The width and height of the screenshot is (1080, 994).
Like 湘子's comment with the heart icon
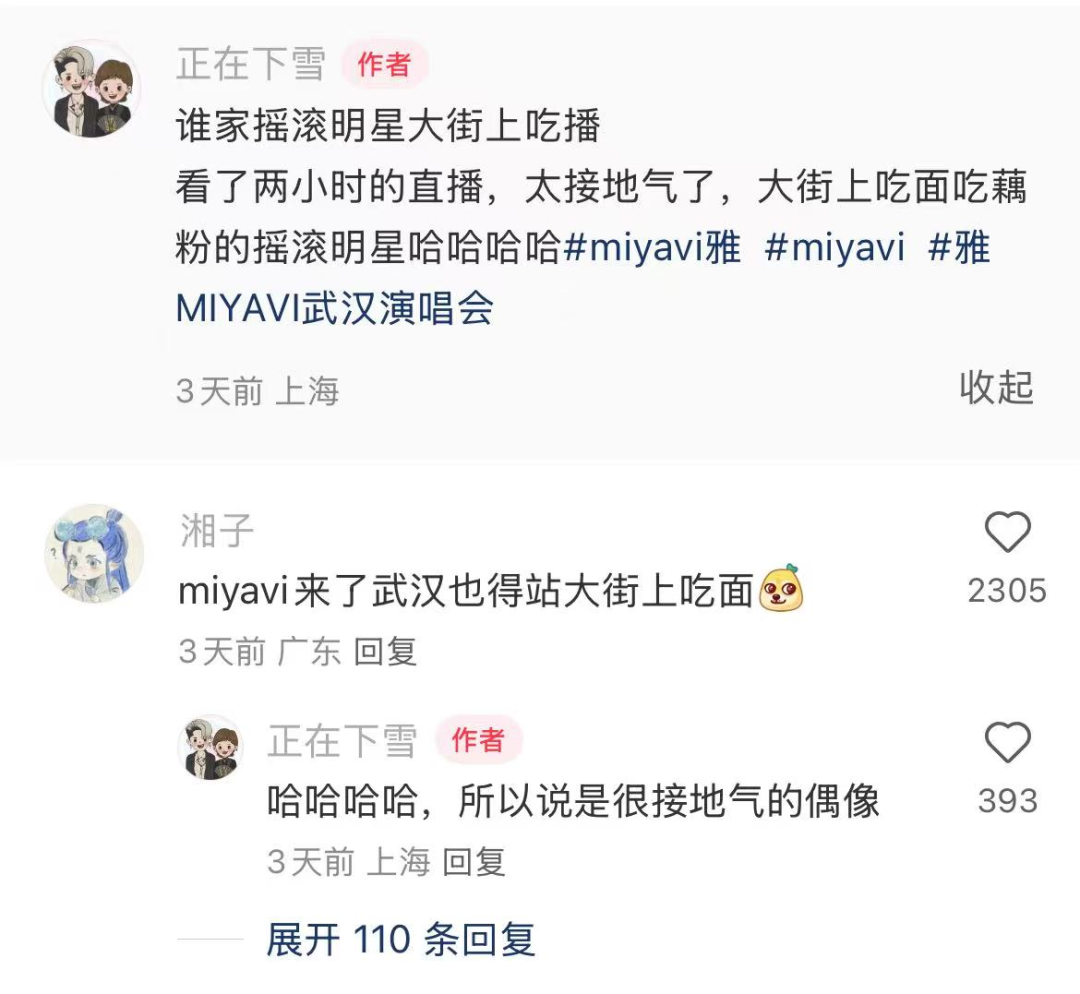(x=1007, y=532)
